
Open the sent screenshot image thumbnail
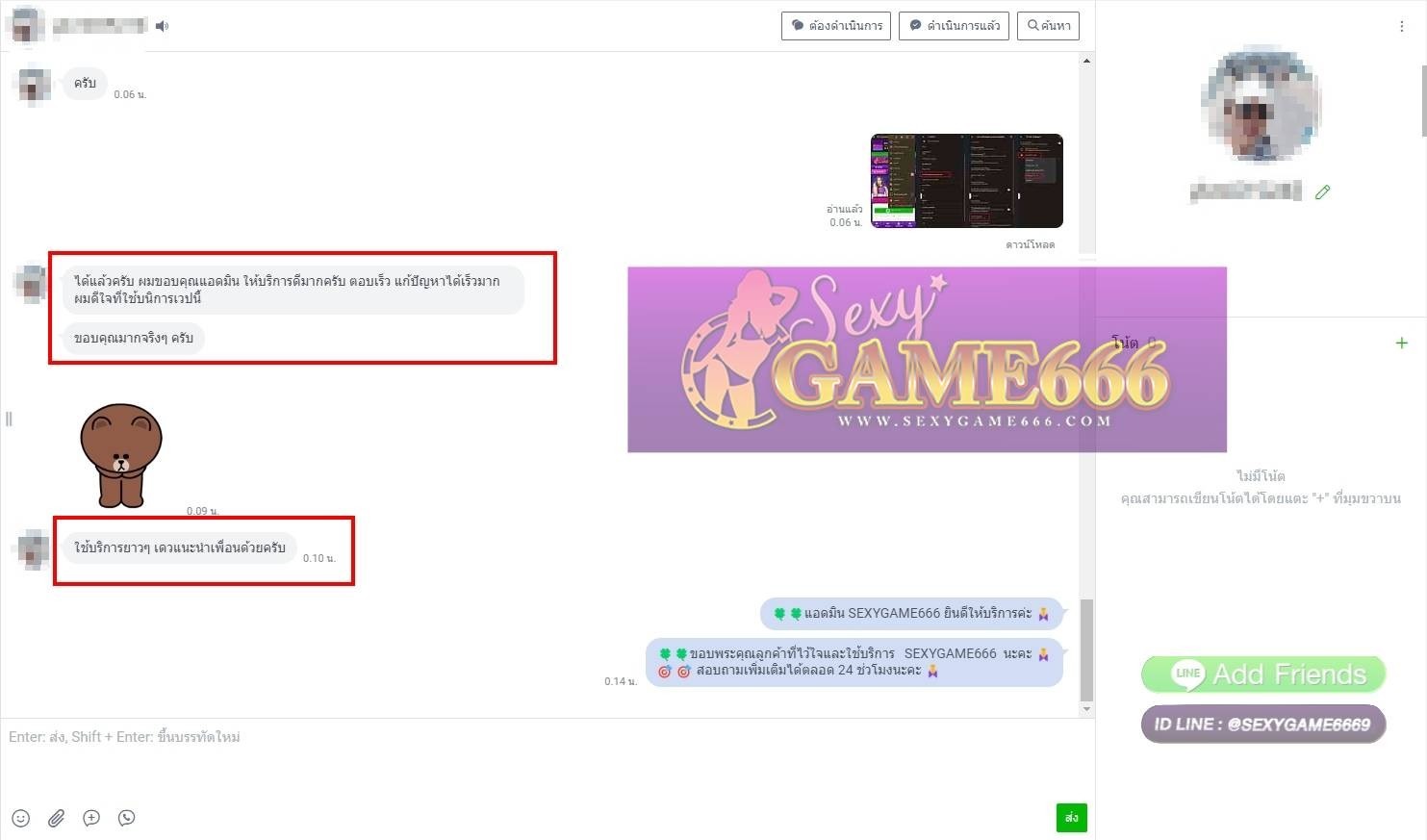[966, 181]
